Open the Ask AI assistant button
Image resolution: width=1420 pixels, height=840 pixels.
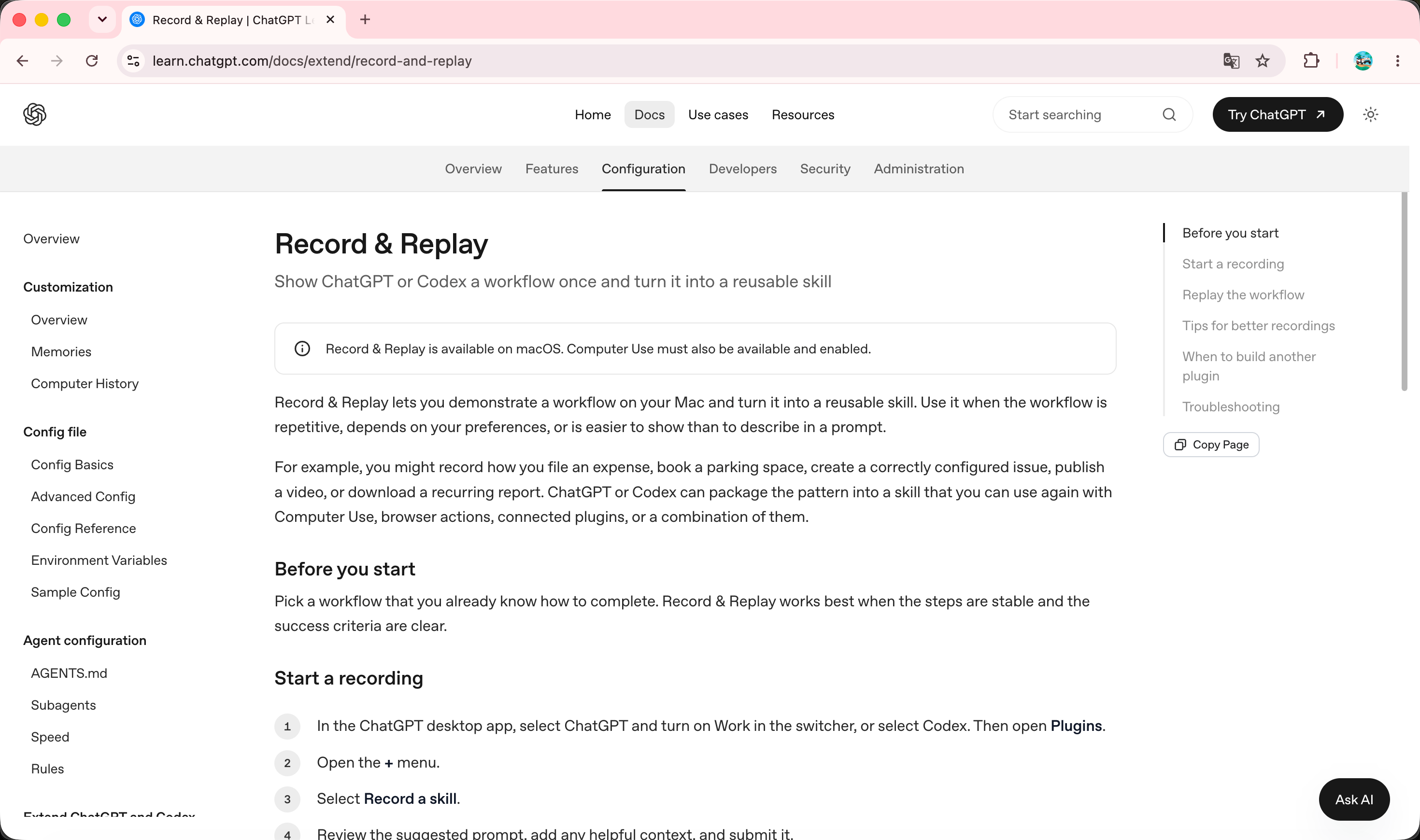tap(1354, 799)
